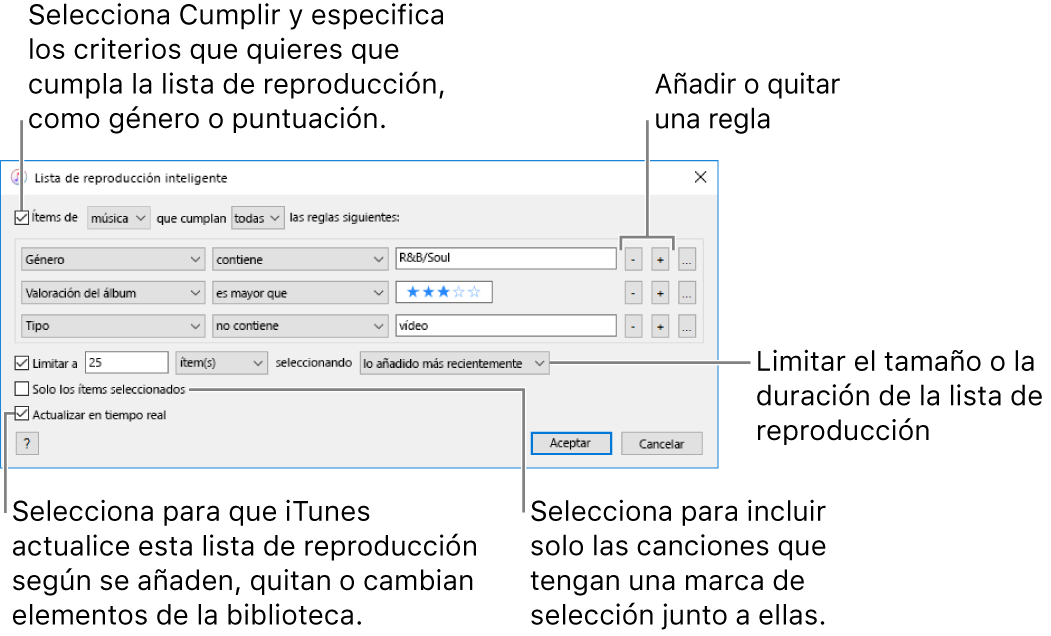
Task: Click ellipsis nest button on Tipo row
Action: (x=687, y=326)
